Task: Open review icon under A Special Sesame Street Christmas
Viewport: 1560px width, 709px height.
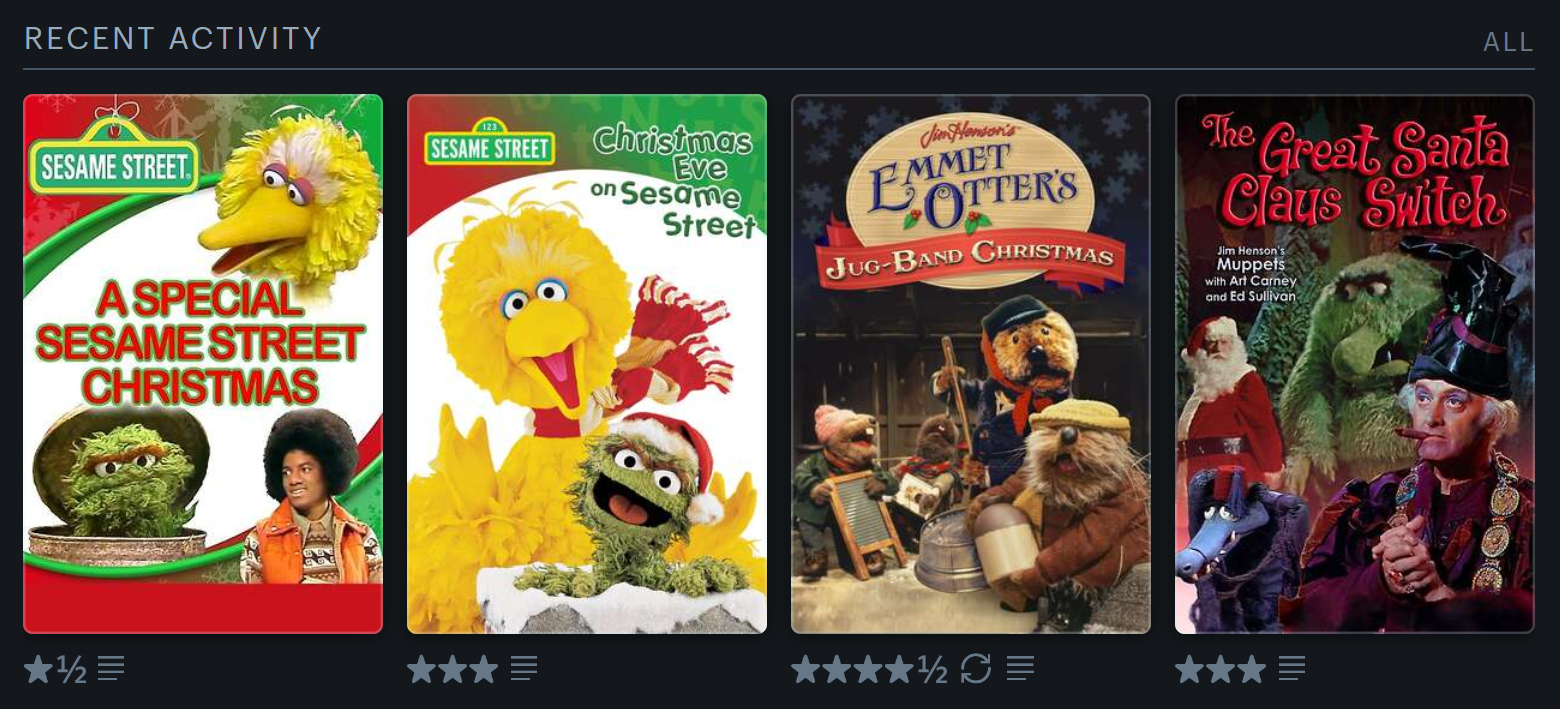Action: 111,668
